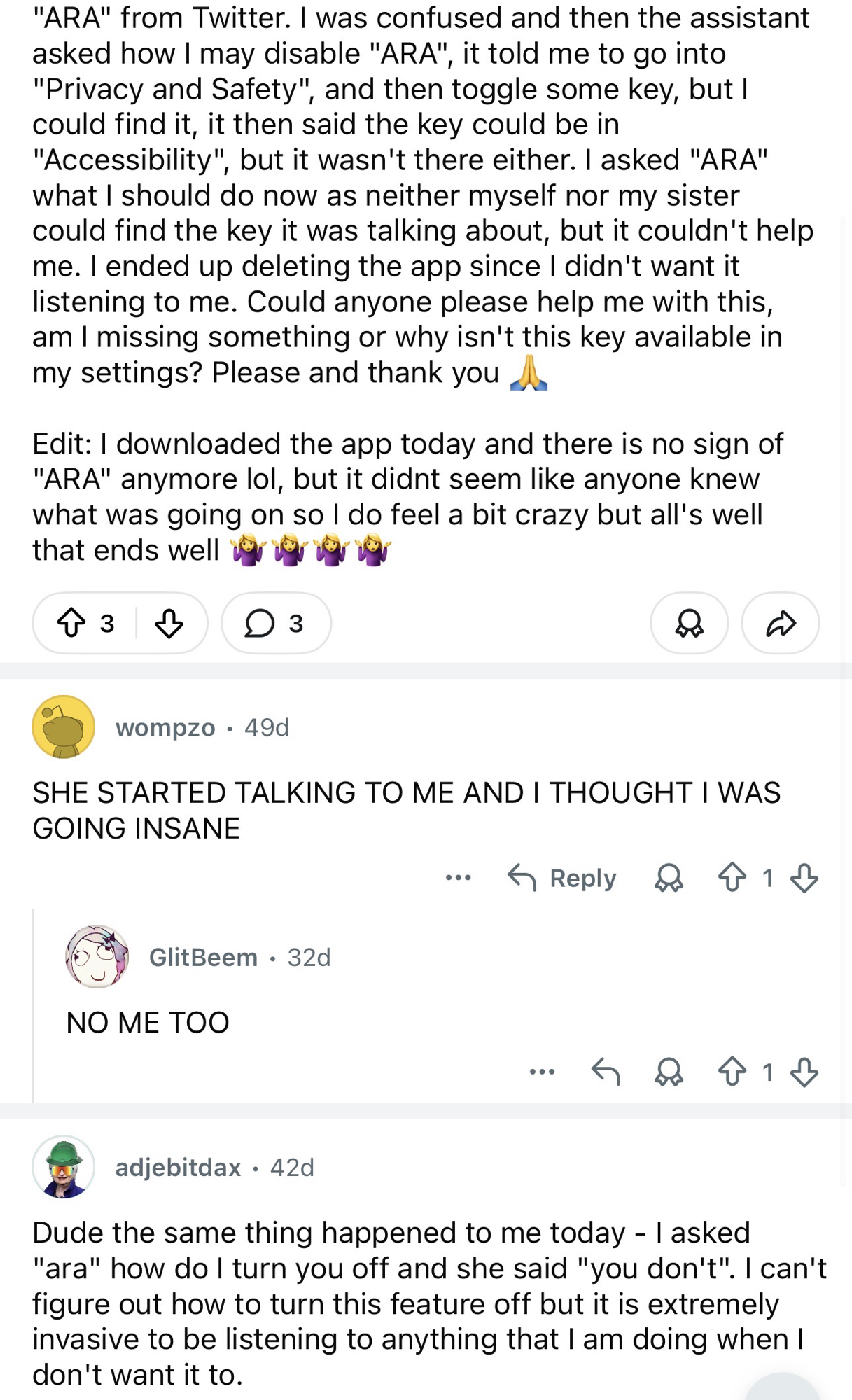
Task: Open more options on wompzo's comment
Action: pyautogui.click(x=458, y=877)
